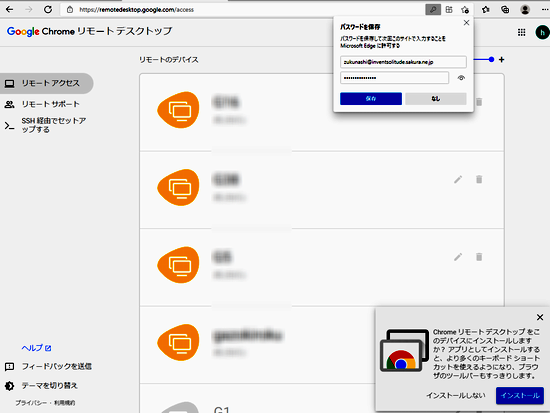The height and width of the screenshot is (413, 550).
Task: Click the blue インストール button
Action: click(x=519, y=395)
